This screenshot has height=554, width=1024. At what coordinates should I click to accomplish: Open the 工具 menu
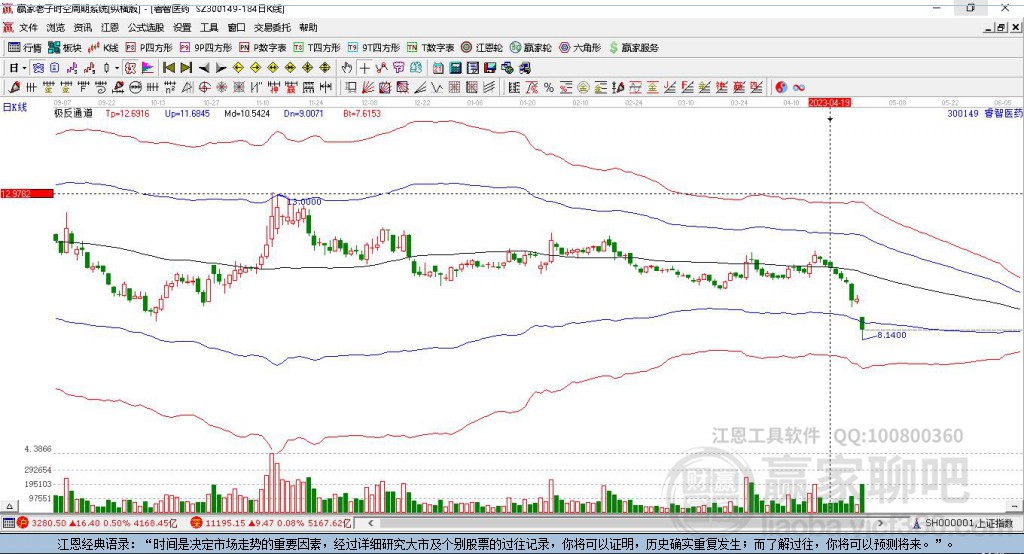pos(209,27)
